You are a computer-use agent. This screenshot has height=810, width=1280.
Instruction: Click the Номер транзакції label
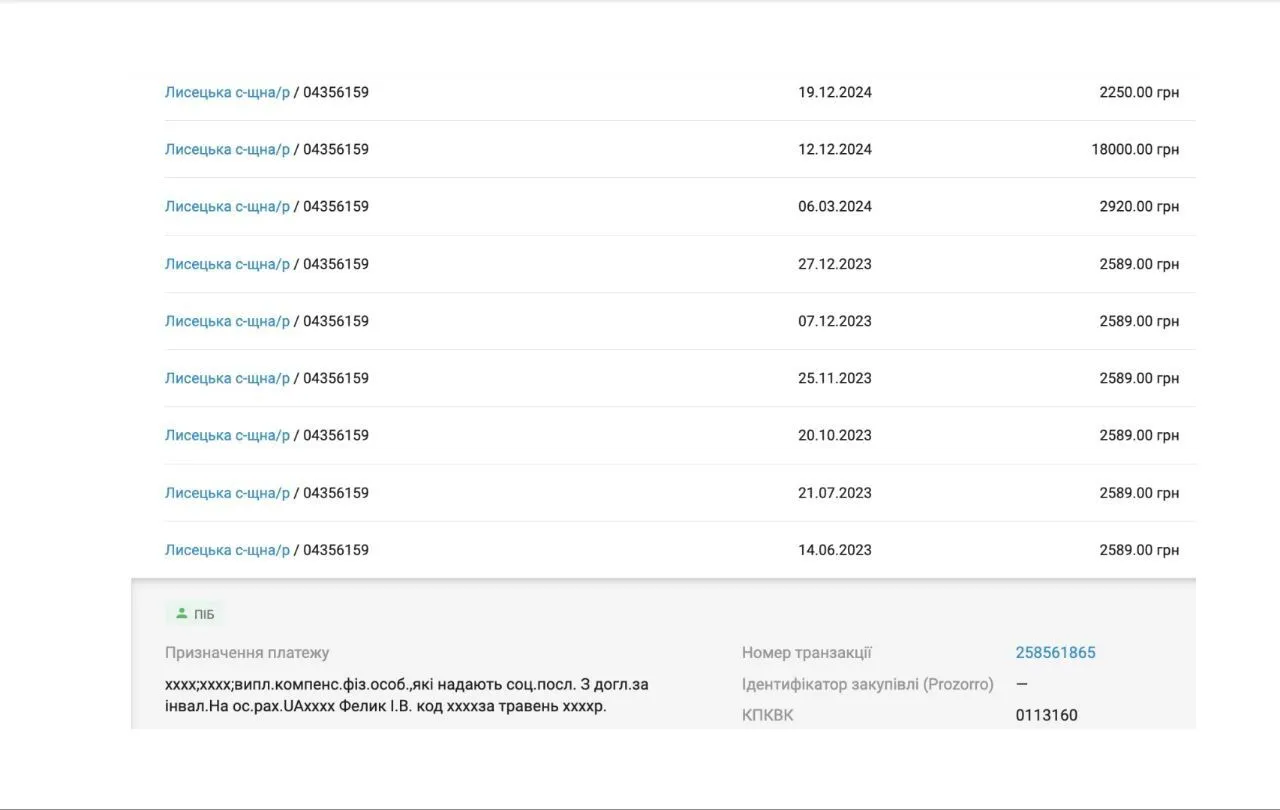click(x=806, y=653)
